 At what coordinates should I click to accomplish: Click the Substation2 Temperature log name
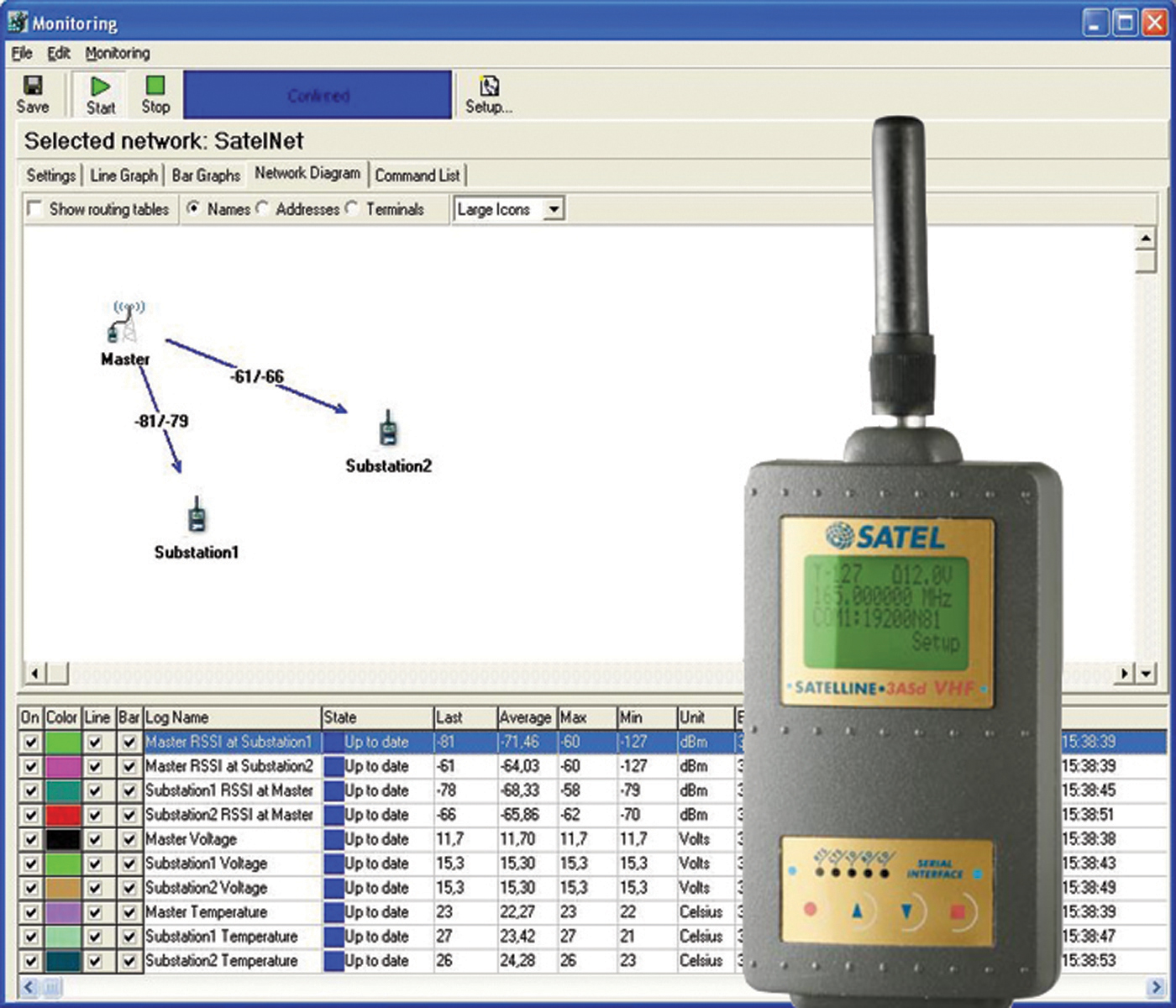(x=222, y=961)
